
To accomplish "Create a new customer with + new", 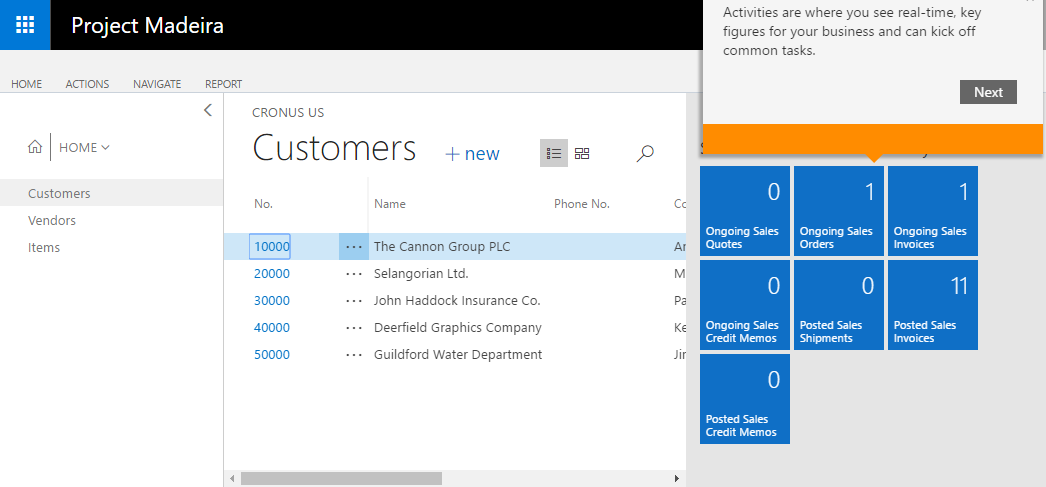I will [x=472, y=153].
